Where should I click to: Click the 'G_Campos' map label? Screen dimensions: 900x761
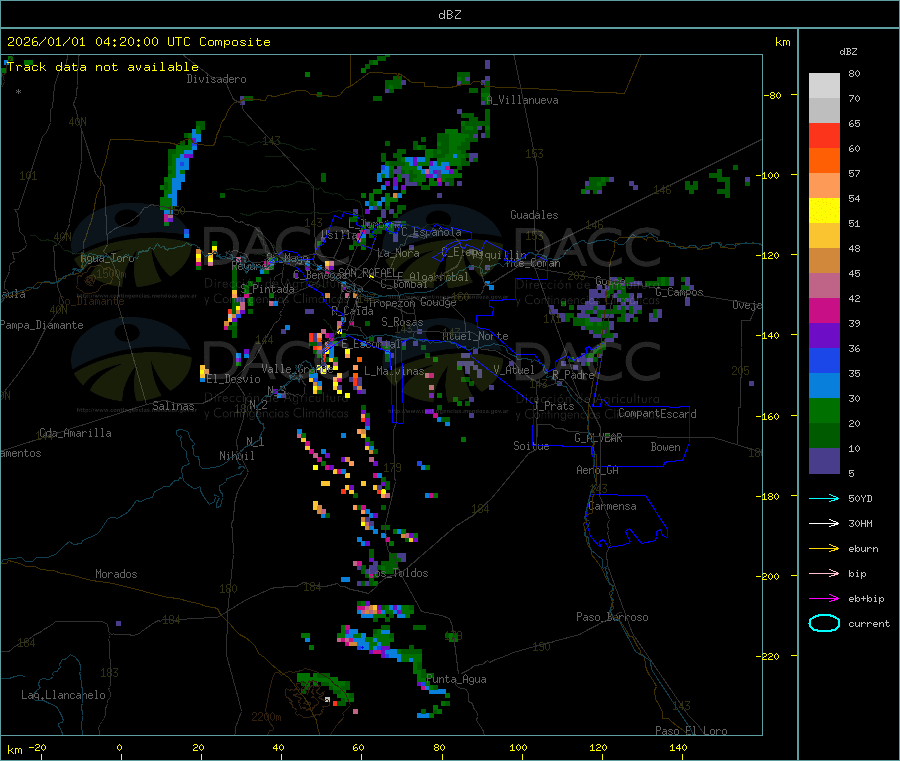coord(679,292)
